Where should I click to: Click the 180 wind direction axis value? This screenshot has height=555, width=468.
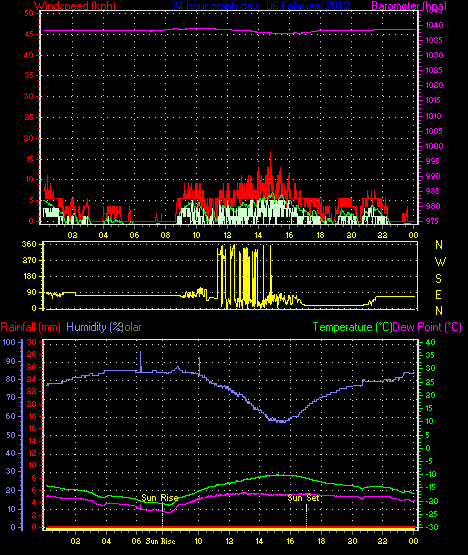pyautogui.click(x=29, y=276)
